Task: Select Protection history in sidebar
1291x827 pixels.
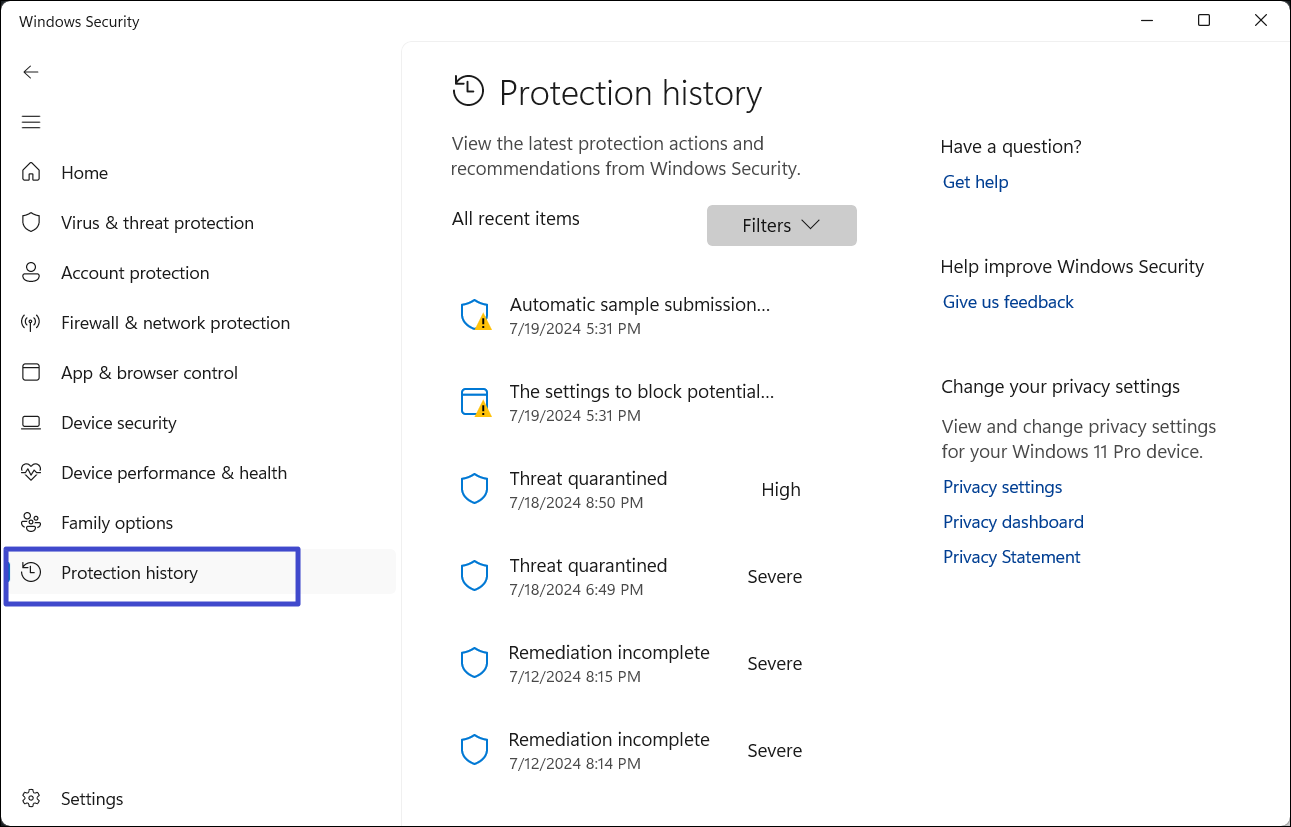Action: click(129, 573)
